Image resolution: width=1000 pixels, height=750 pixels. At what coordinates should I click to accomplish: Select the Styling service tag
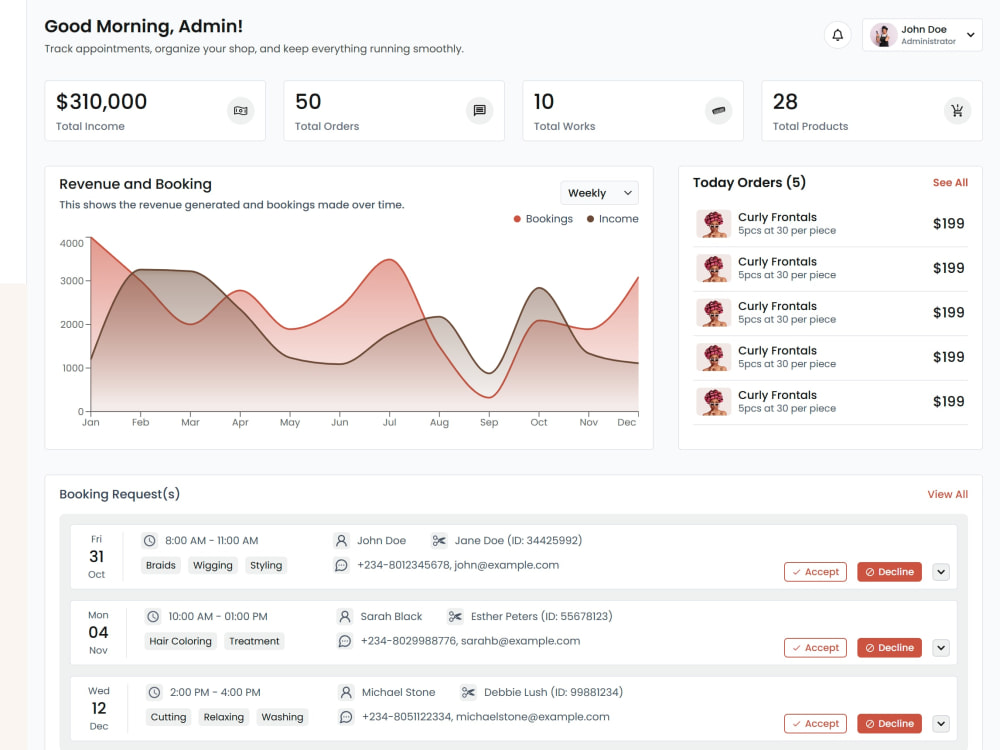266,566
